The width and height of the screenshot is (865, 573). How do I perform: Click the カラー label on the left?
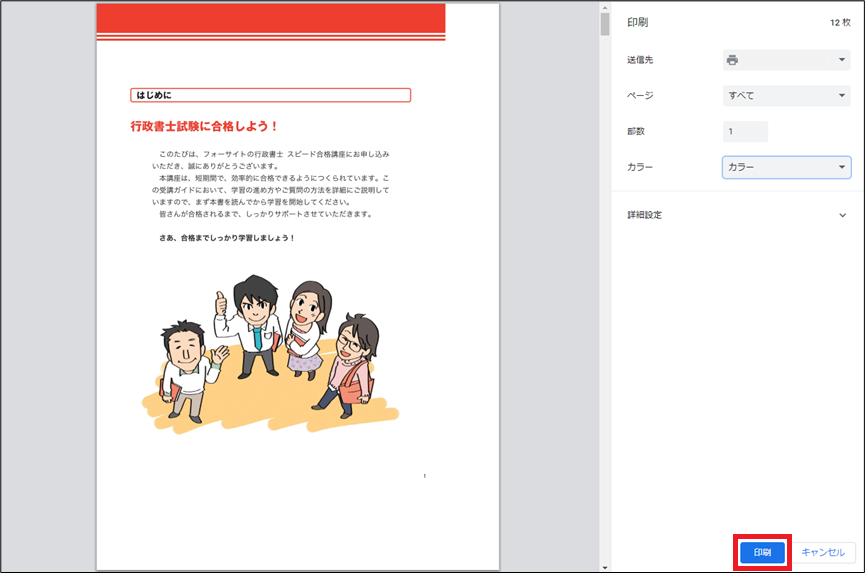[x=640, y=167]
